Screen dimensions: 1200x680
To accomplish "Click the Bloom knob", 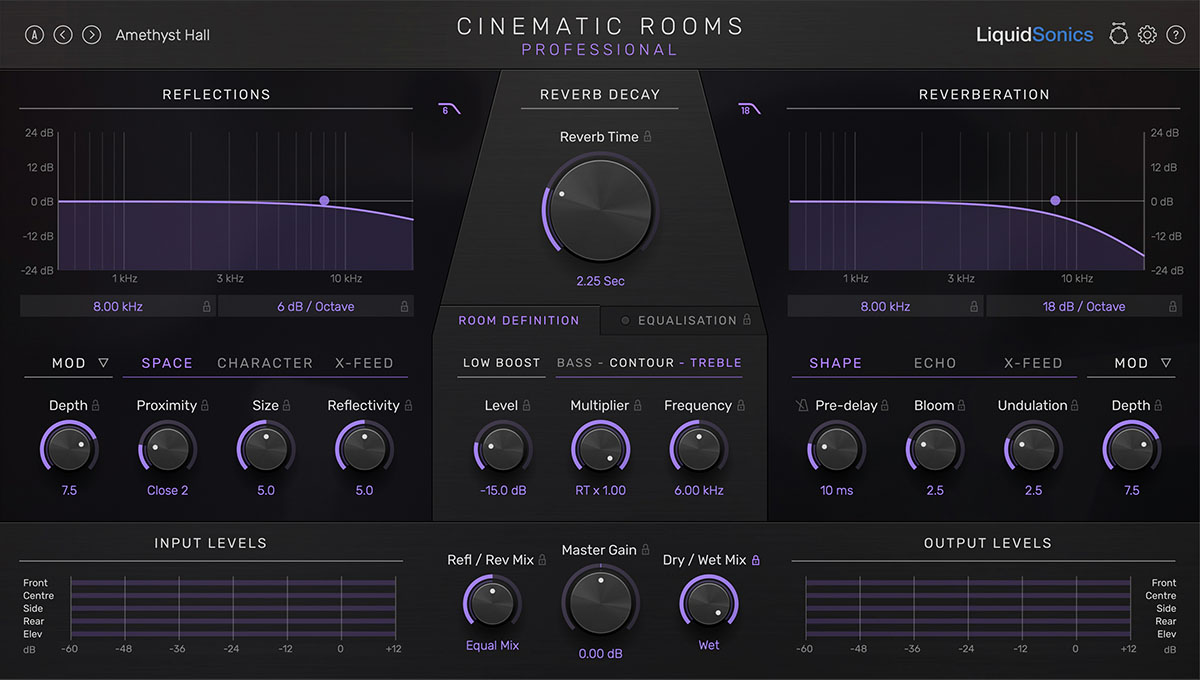I will pos(934,447).
